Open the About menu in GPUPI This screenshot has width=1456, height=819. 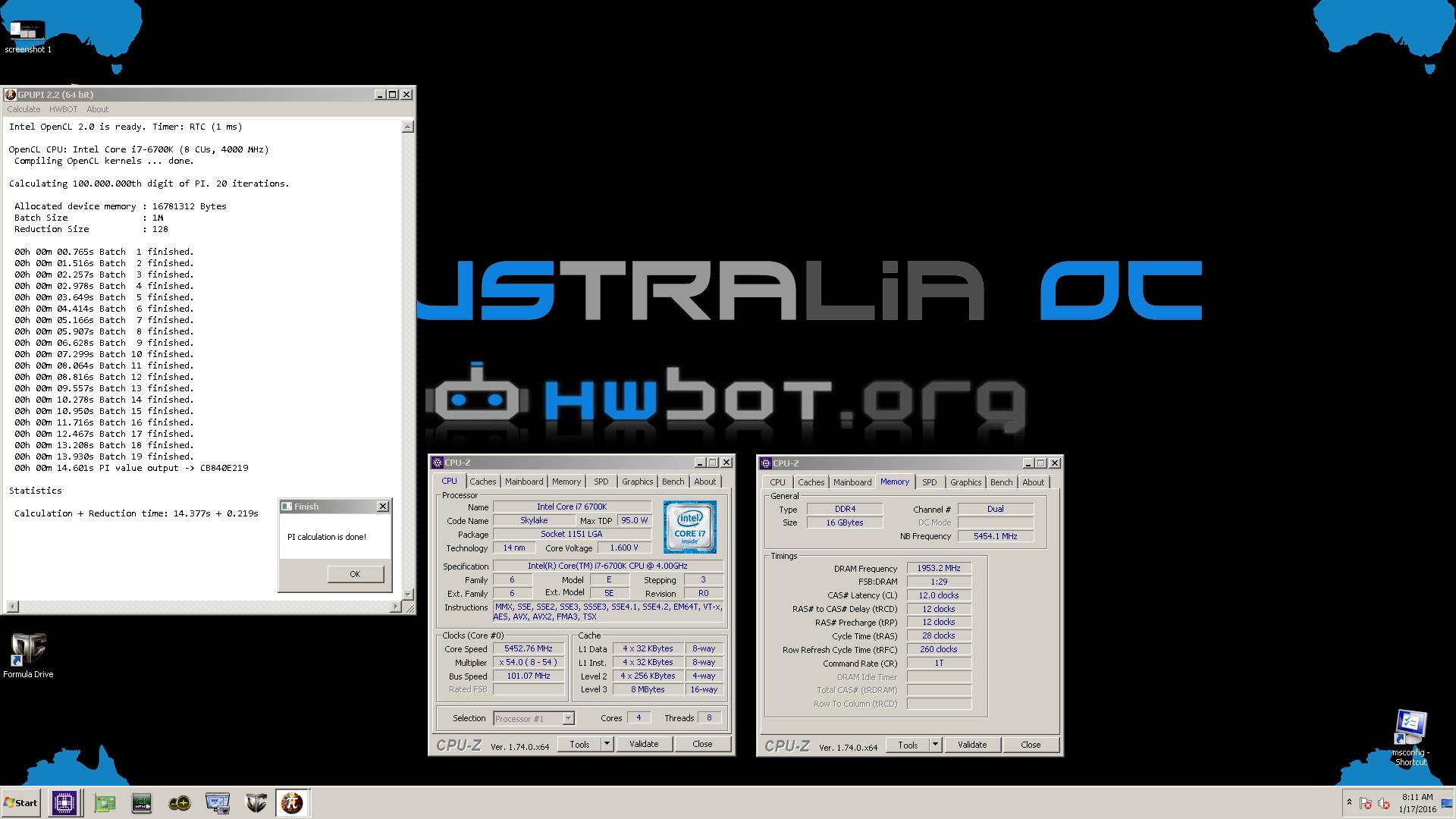tap(97, 109)
